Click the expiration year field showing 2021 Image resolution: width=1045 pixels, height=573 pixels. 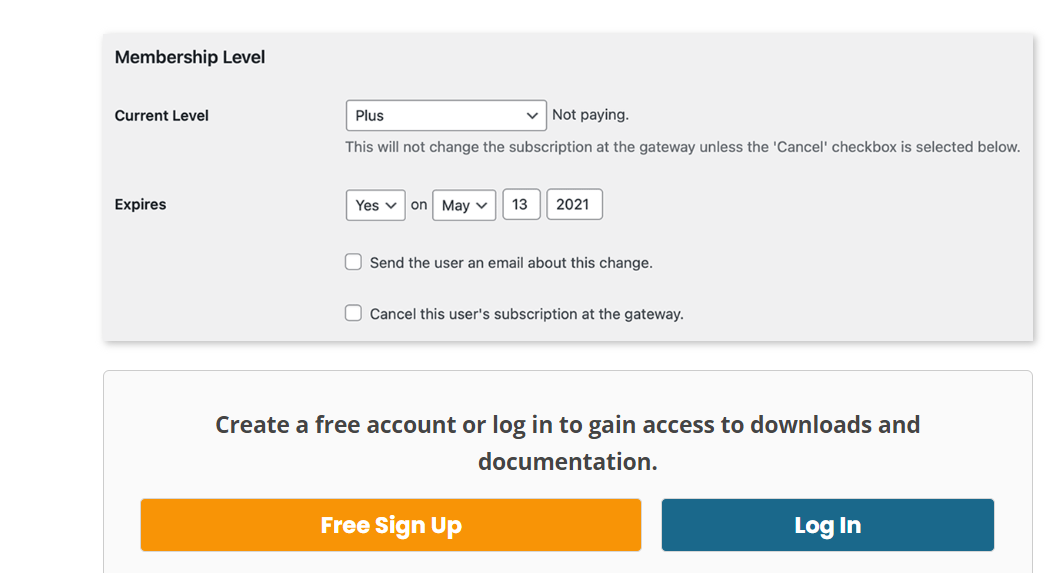coord(574,204)
